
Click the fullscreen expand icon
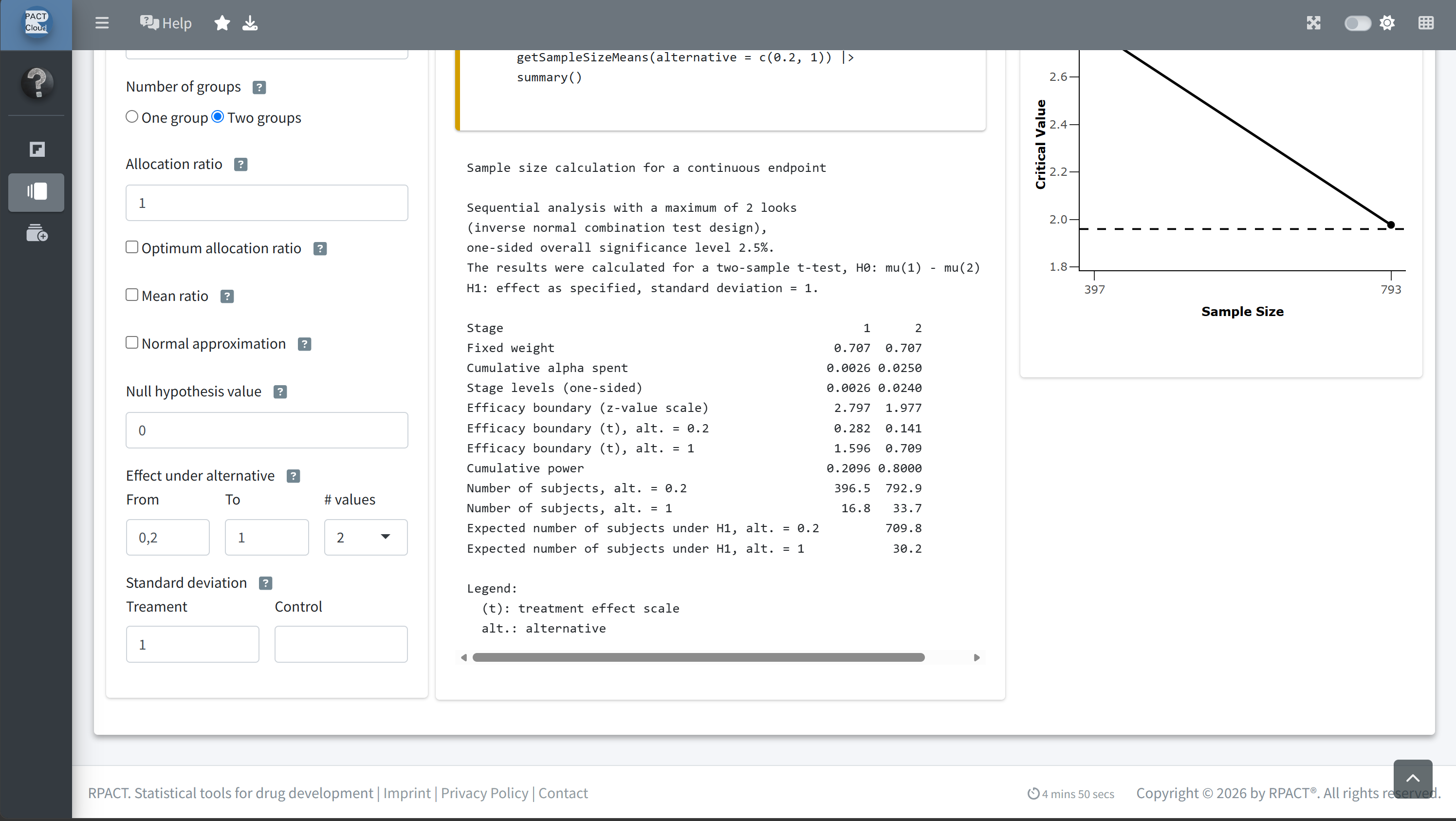(1313, 22)
